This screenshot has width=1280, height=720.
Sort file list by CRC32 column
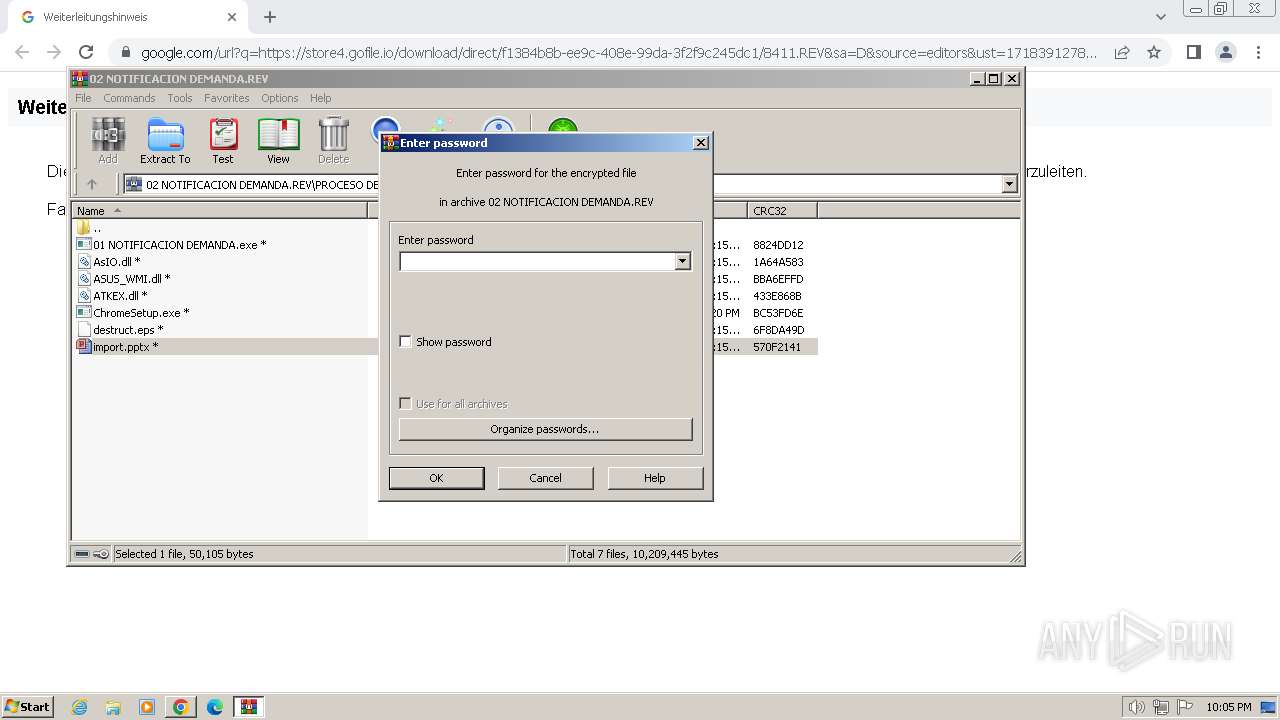tap(782, 210)
